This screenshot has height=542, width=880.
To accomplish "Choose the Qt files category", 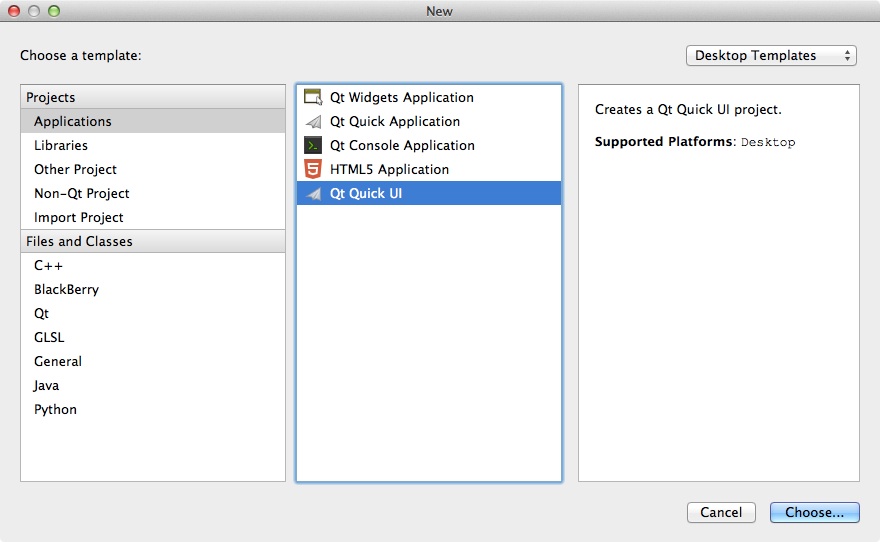I will 153,314.
